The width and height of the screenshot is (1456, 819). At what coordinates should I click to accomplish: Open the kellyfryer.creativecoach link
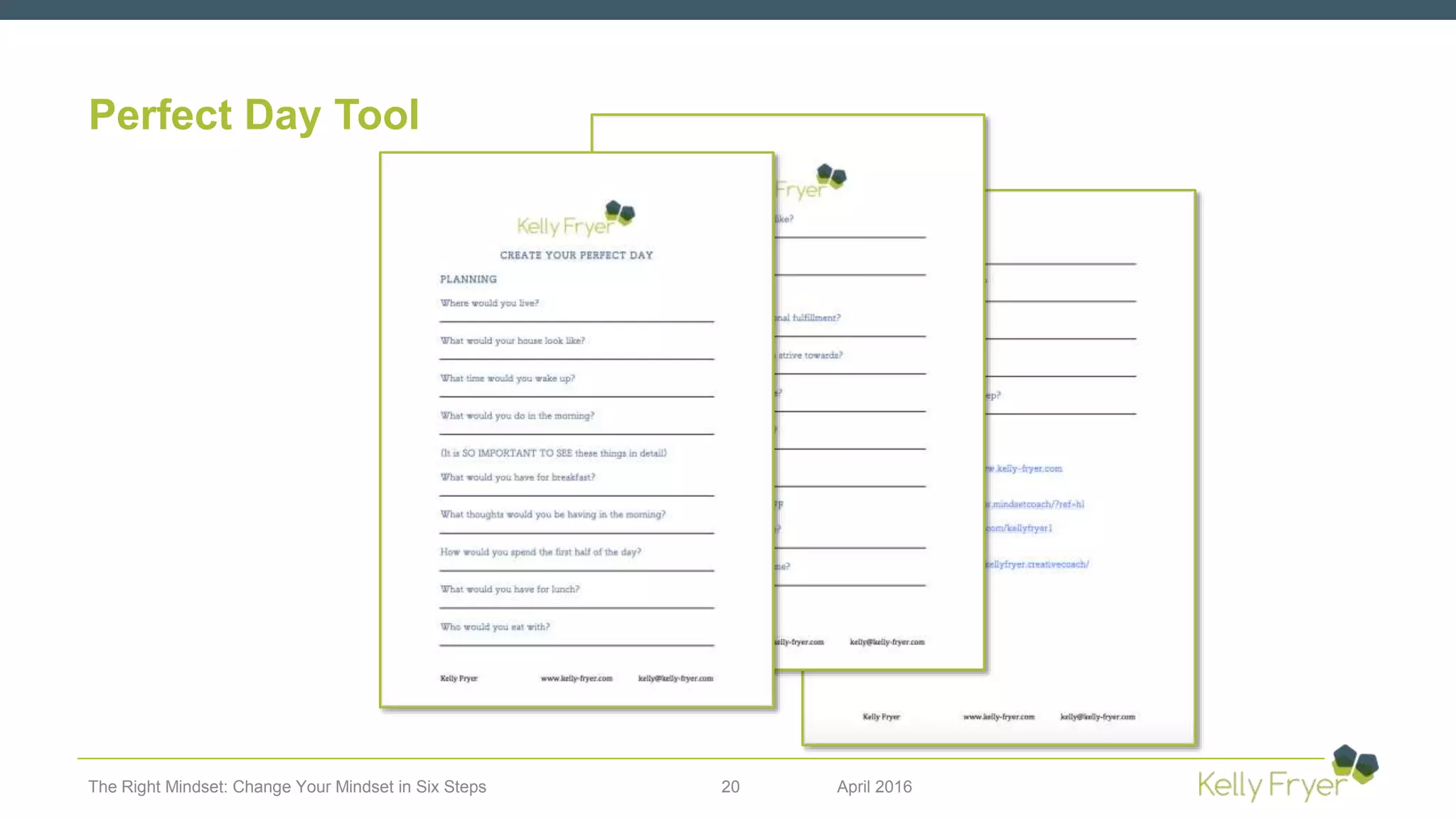pos(1037,564)
